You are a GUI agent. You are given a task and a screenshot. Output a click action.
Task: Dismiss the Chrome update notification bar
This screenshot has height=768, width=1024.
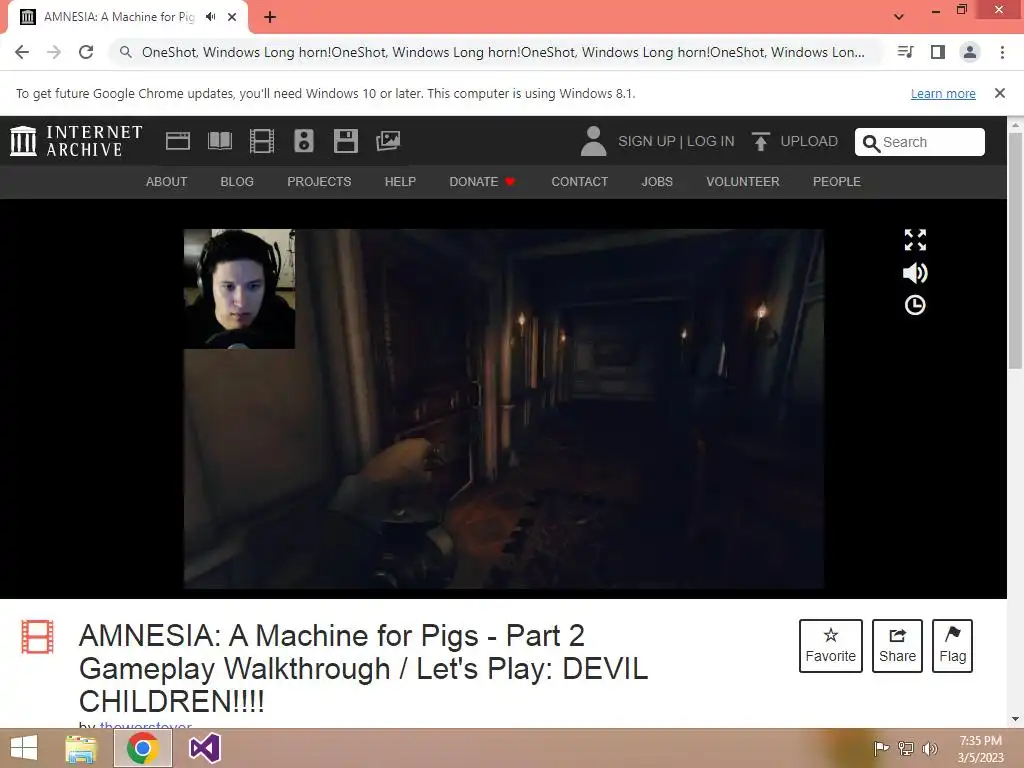[1000, 93]
